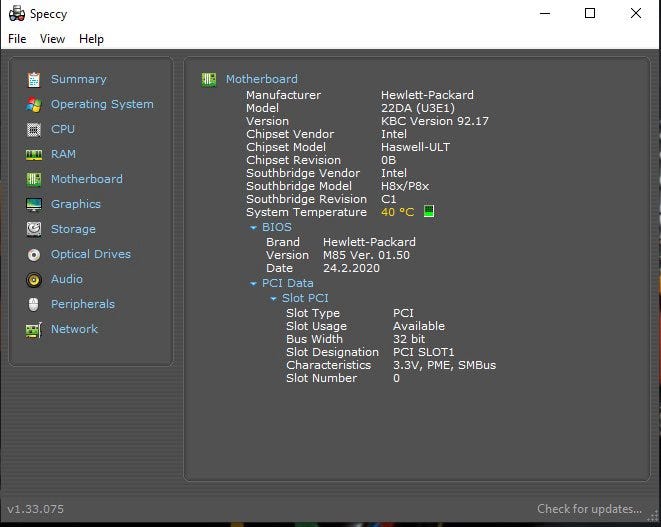Click the PCI Data section label
The image size is (661, 527).
(x=288, y=283)
